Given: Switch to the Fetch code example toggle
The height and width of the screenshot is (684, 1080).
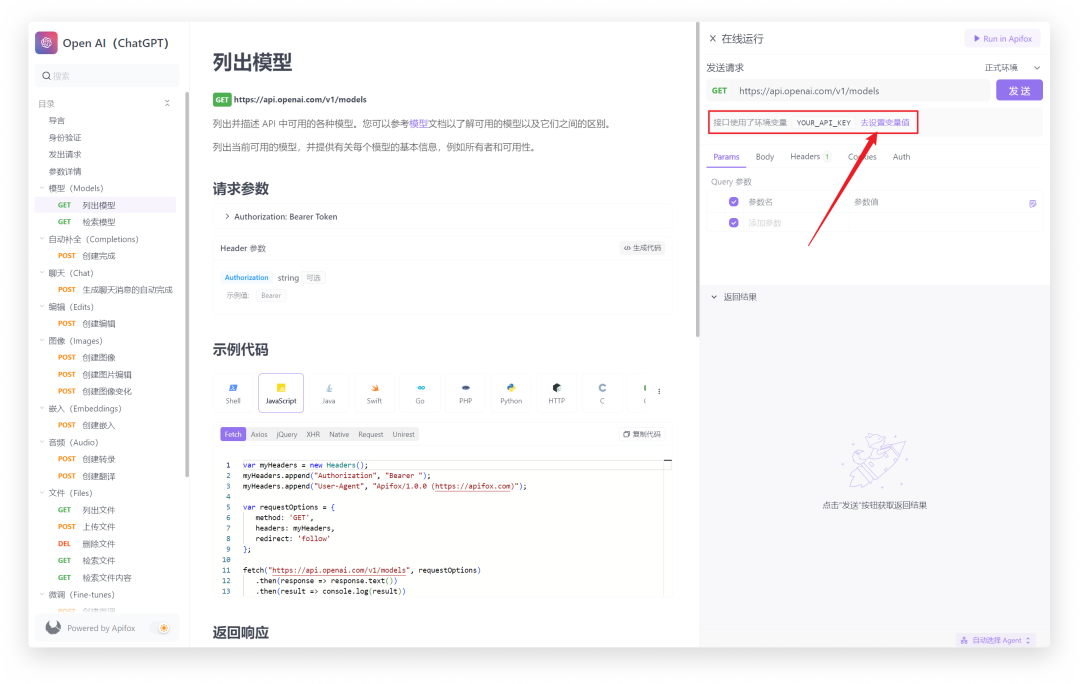Looking at the screenshot, I should (233, 433).
